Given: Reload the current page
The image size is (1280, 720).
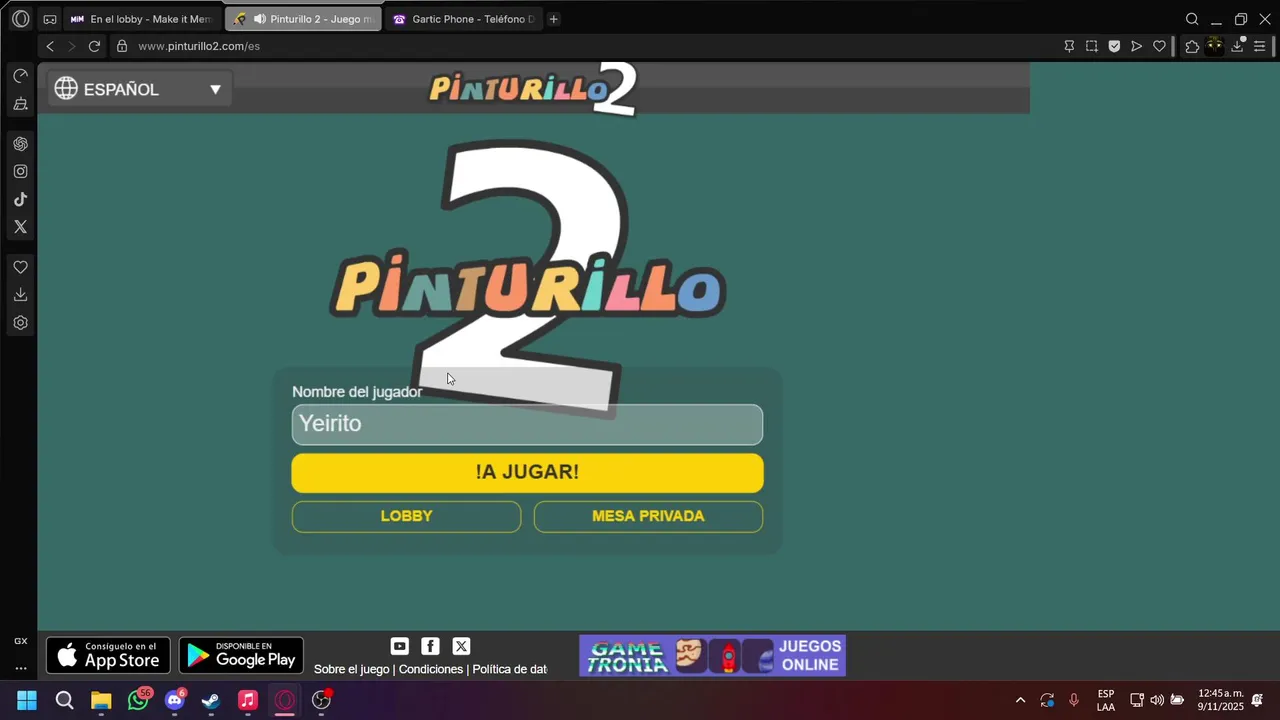Looking at the screenshot, I should coord(94,46).
